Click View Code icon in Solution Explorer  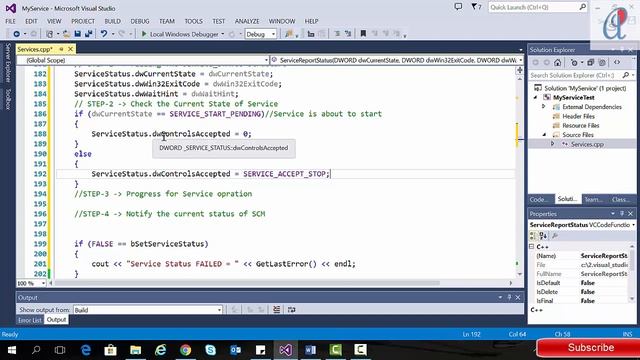coord(617,62)
